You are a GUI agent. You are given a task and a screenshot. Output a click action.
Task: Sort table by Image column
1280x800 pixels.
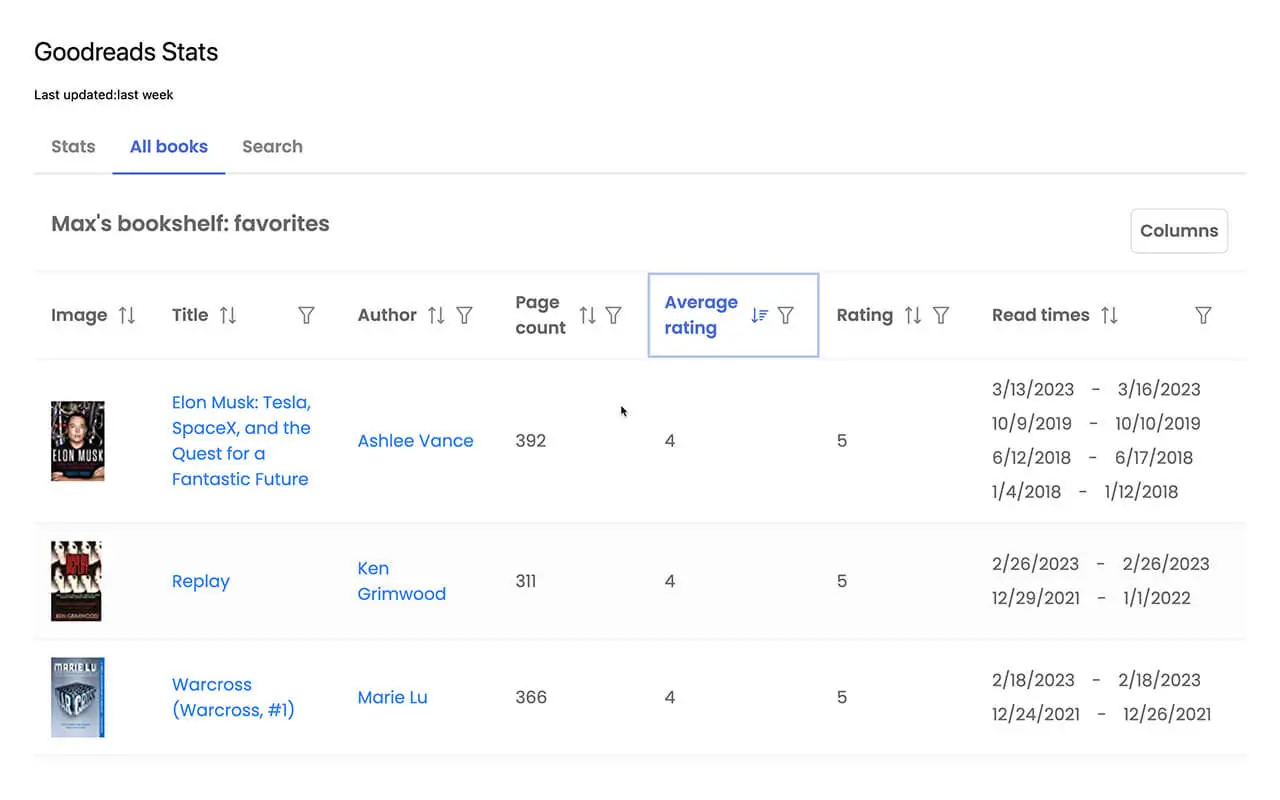click(126, 316)
